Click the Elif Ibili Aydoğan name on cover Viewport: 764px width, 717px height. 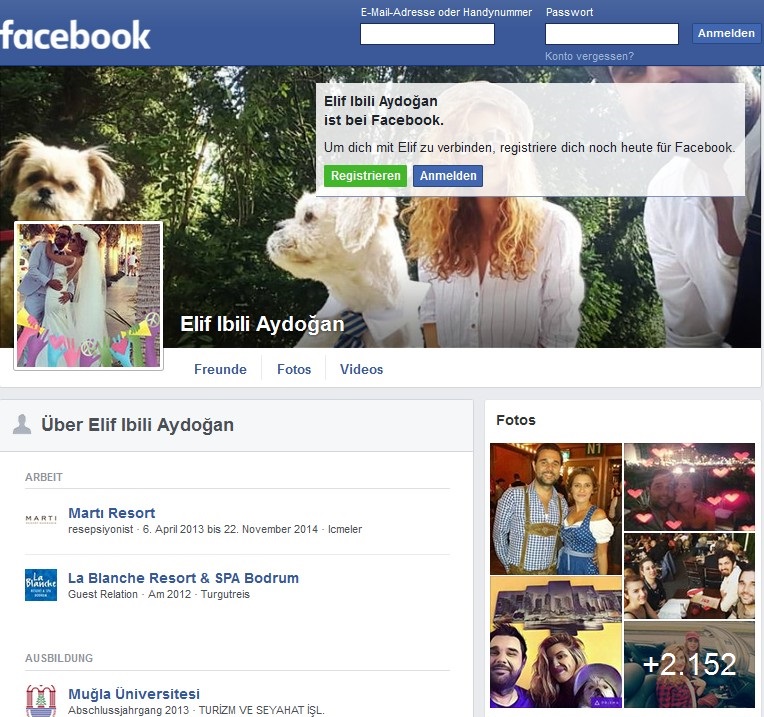[x=262, y=324]
